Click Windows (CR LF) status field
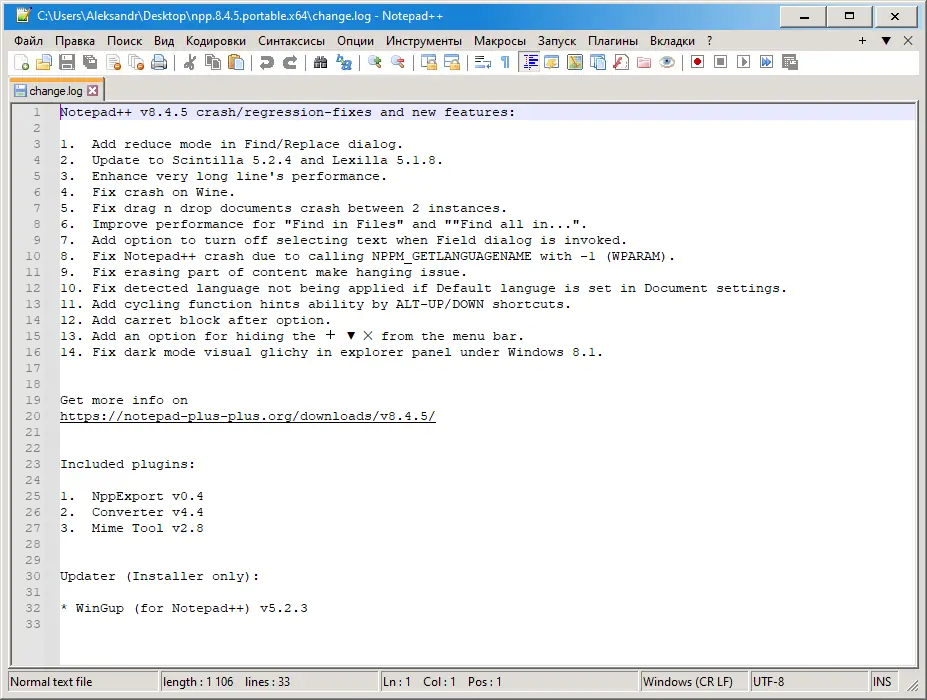 click(693, 682)
